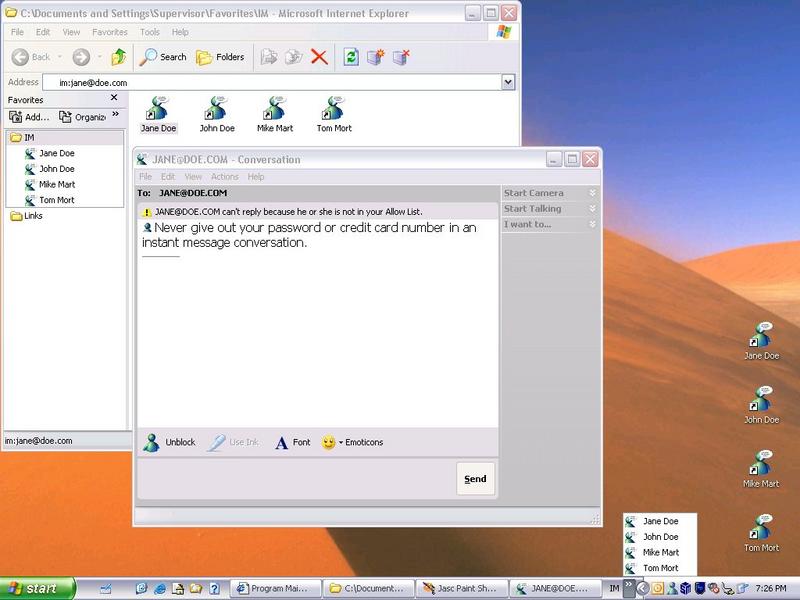The height and width of the screenshot is (600, 800).
Task: Open the Address bar dropdown arrow
Action: [x=508, y=82]
